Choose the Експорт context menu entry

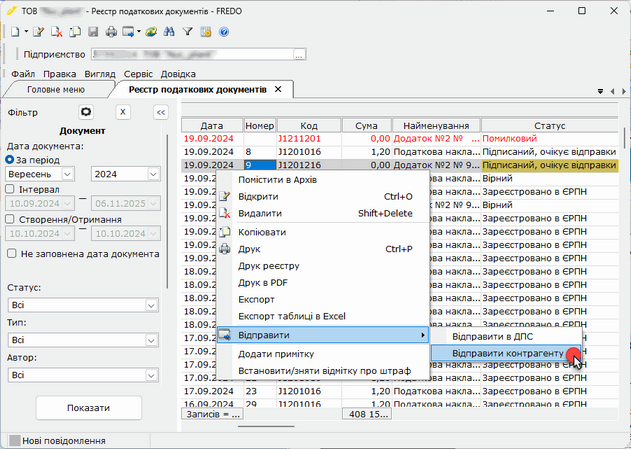[x=323, y=299]
